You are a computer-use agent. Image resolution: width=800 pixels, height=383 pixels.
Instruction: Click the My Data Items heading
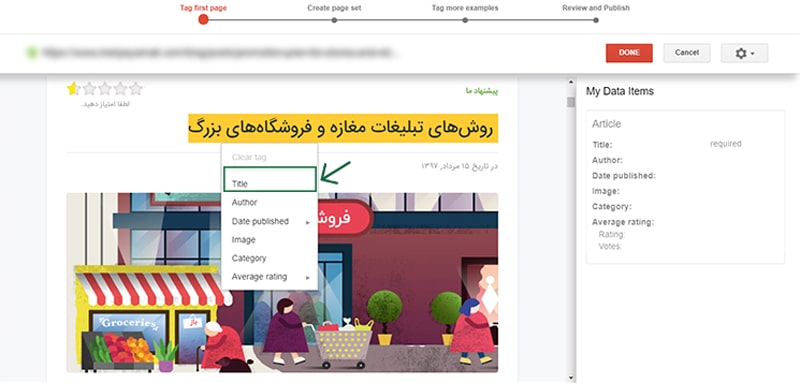click(620, 91)
